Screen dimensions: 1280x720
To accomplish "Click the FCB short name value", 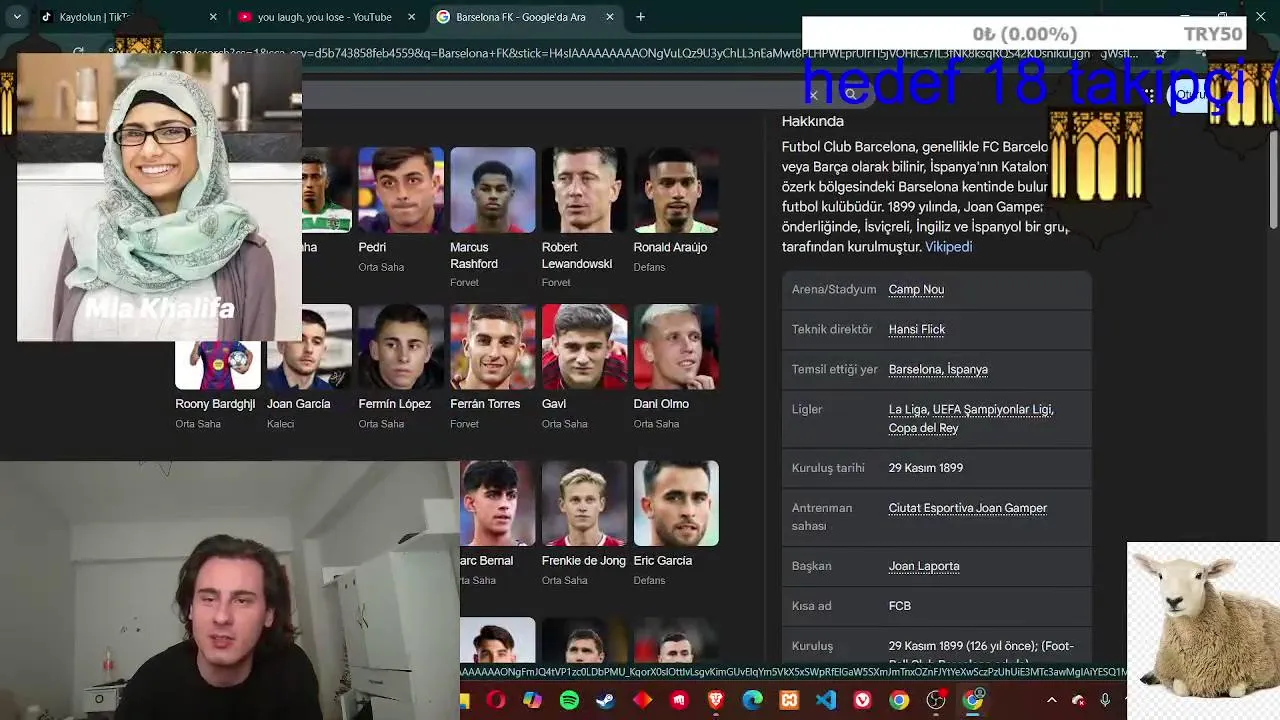I will click(x=900, y=606).
